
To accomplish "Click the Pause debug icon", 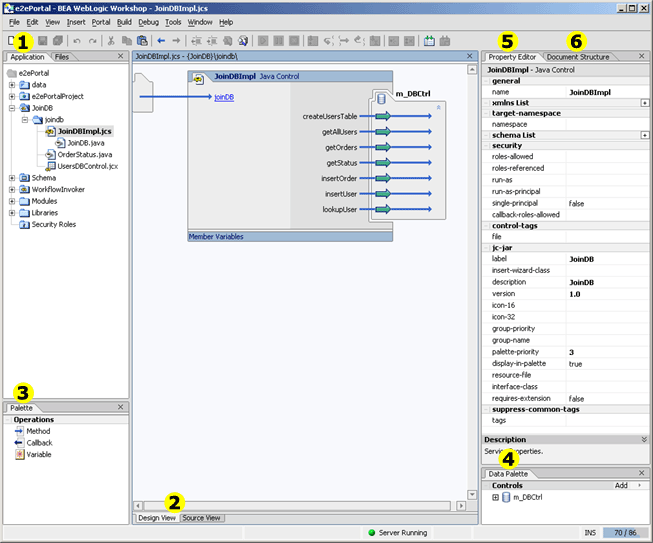I will (x=279, y=40).
